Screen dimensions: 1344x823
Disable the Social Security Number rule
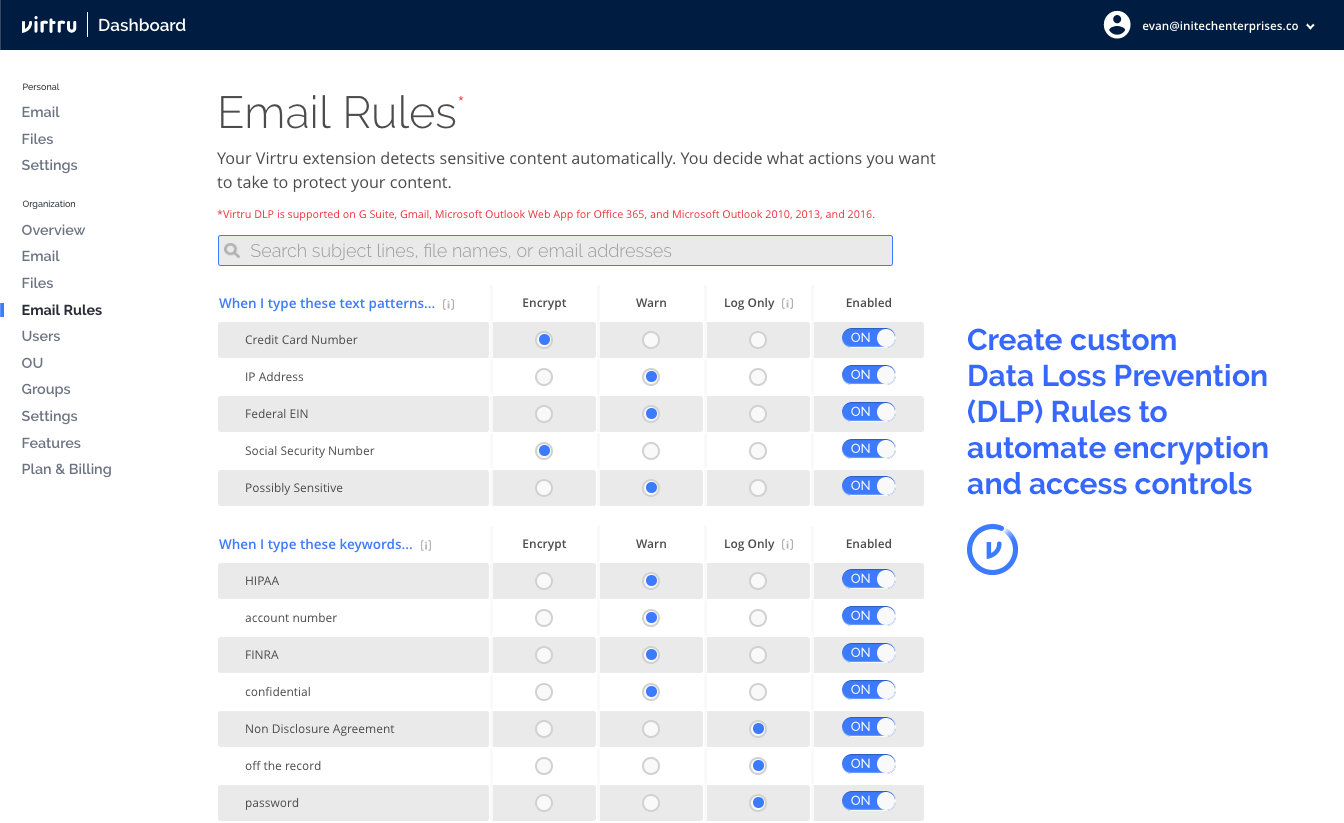[x=868, y=449]
